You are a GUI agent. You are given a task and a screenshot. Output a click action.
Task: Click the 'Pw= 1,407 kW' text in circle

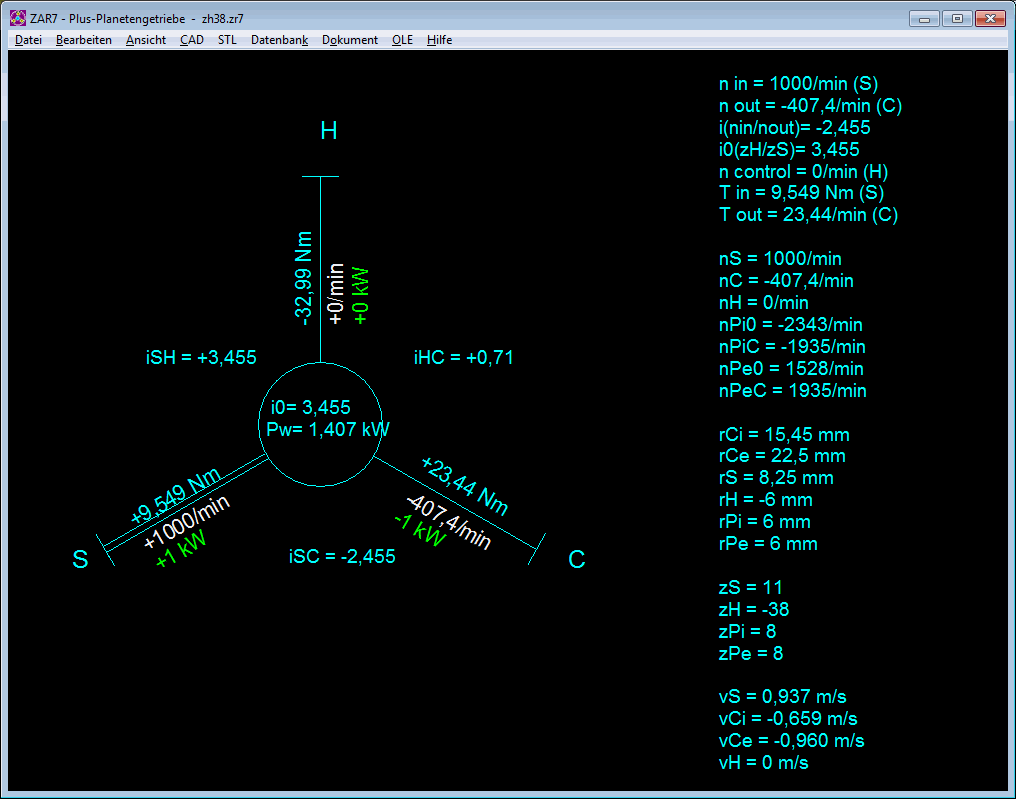328,430
